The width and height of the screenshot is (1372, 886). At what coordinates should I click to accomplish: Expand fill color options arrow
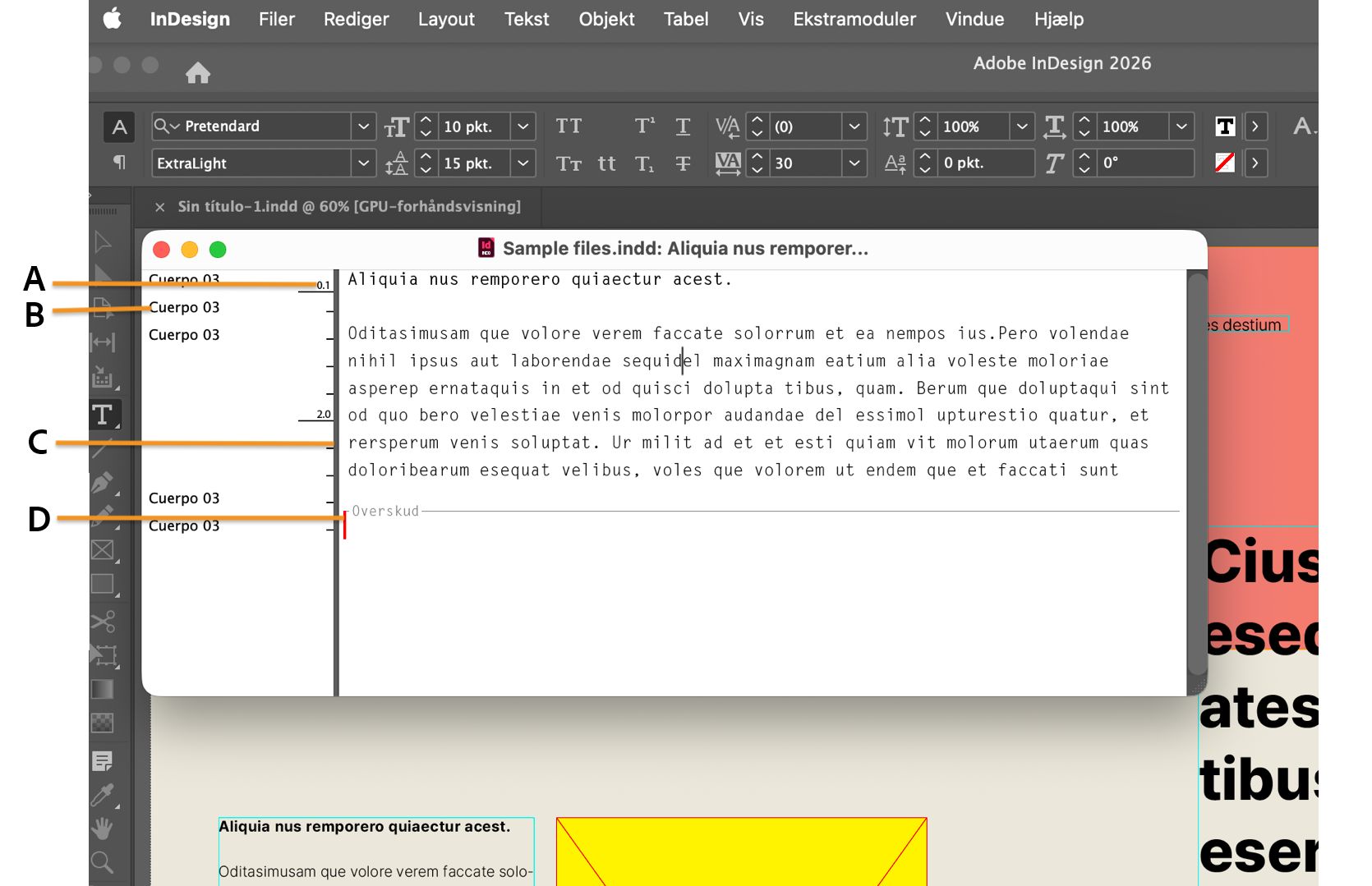tap(1255, 126)
